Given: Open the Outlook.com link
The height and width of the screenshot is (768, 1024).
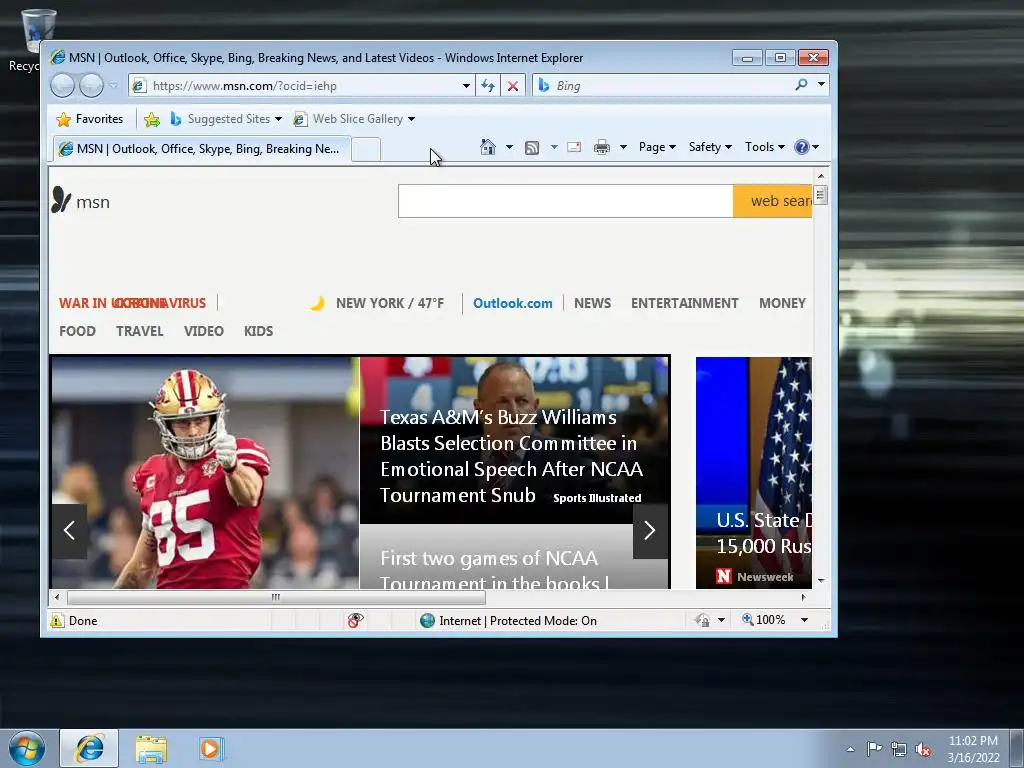Looking at the screenshot, I should point(513,303).
